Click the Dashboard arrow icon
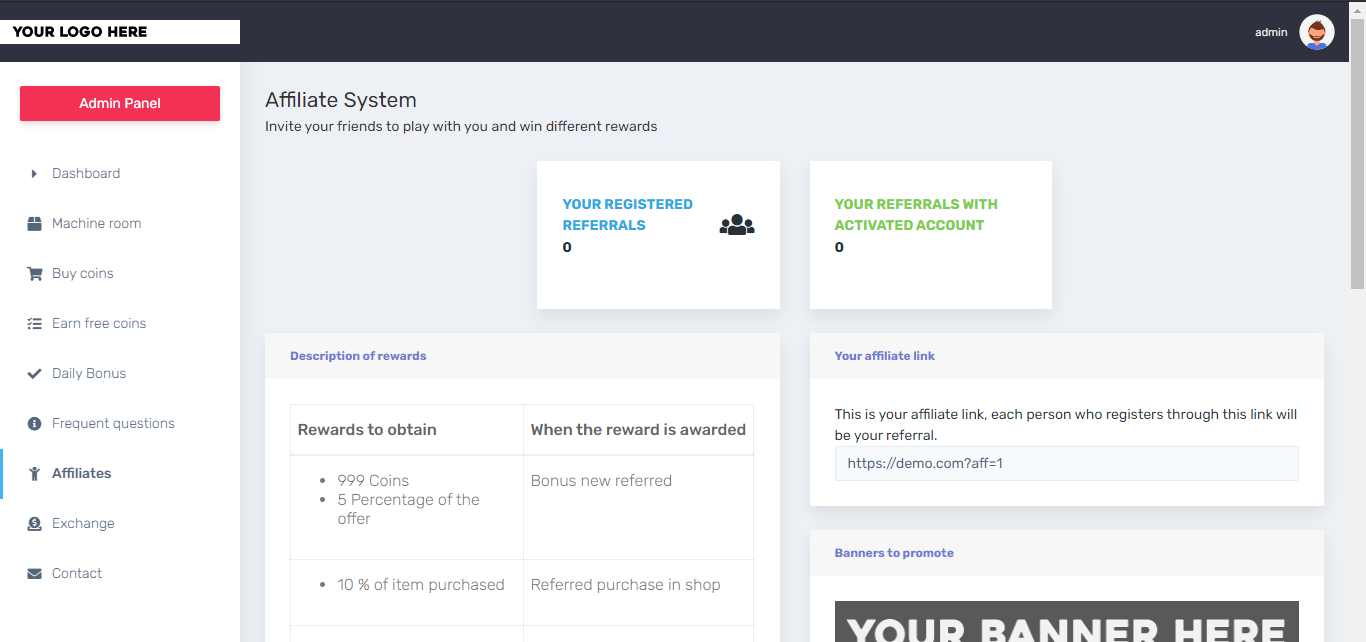 pos(34,173)
